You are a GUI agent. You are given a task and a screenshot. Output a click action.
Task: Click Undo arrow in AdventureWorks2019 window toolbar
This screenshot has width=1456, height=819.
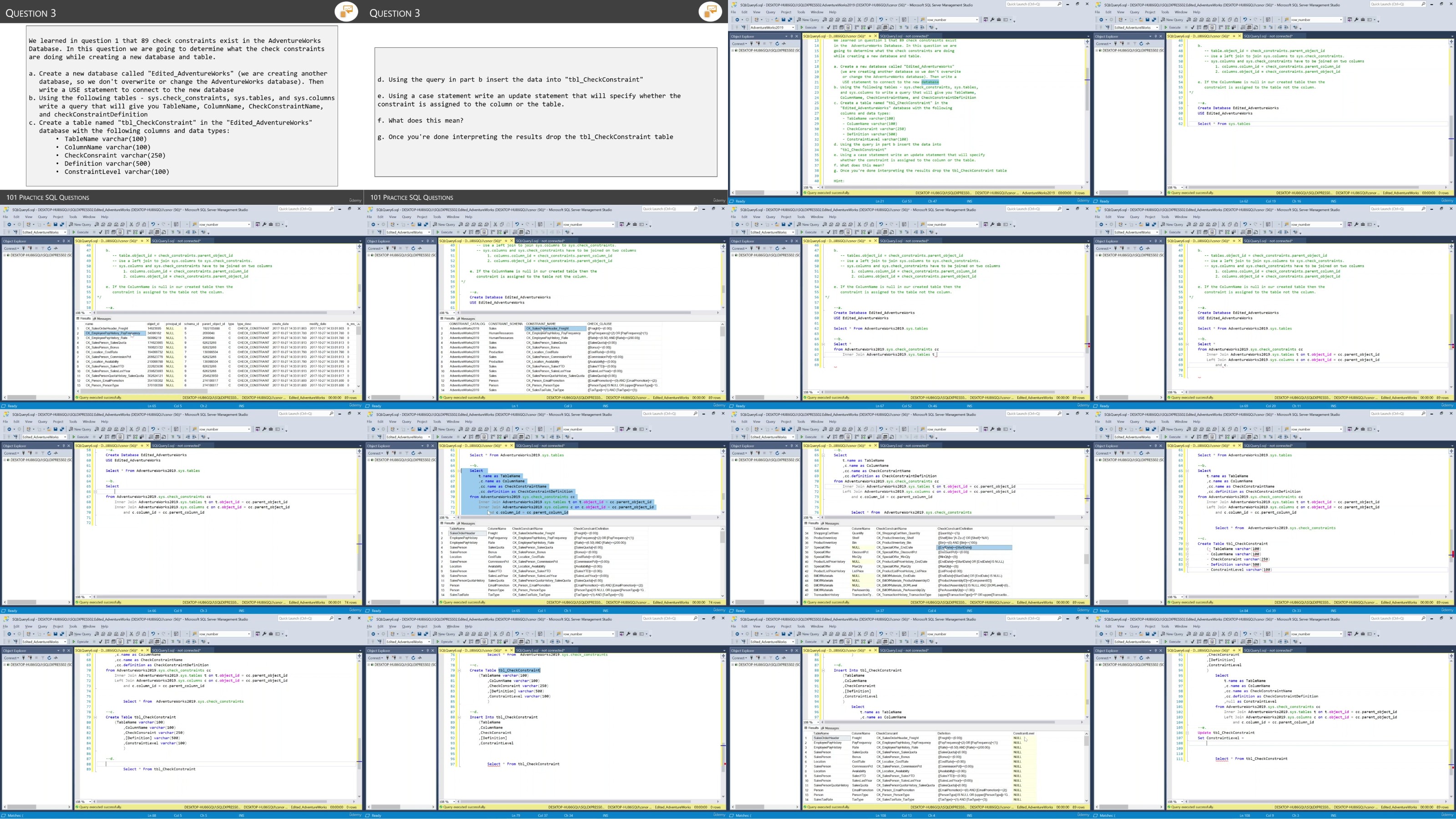(881, 20)
